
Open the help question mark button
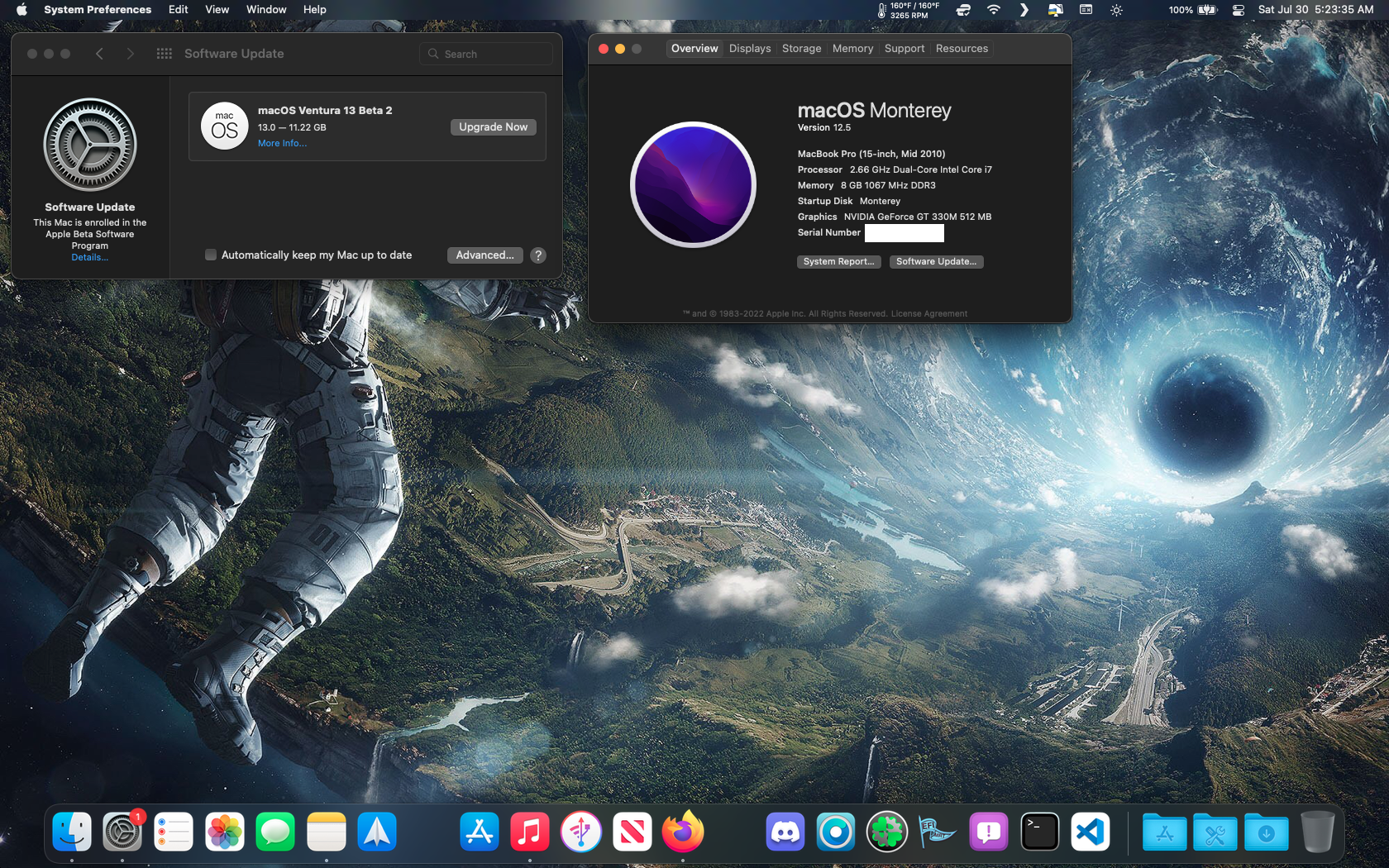(538, 255)
